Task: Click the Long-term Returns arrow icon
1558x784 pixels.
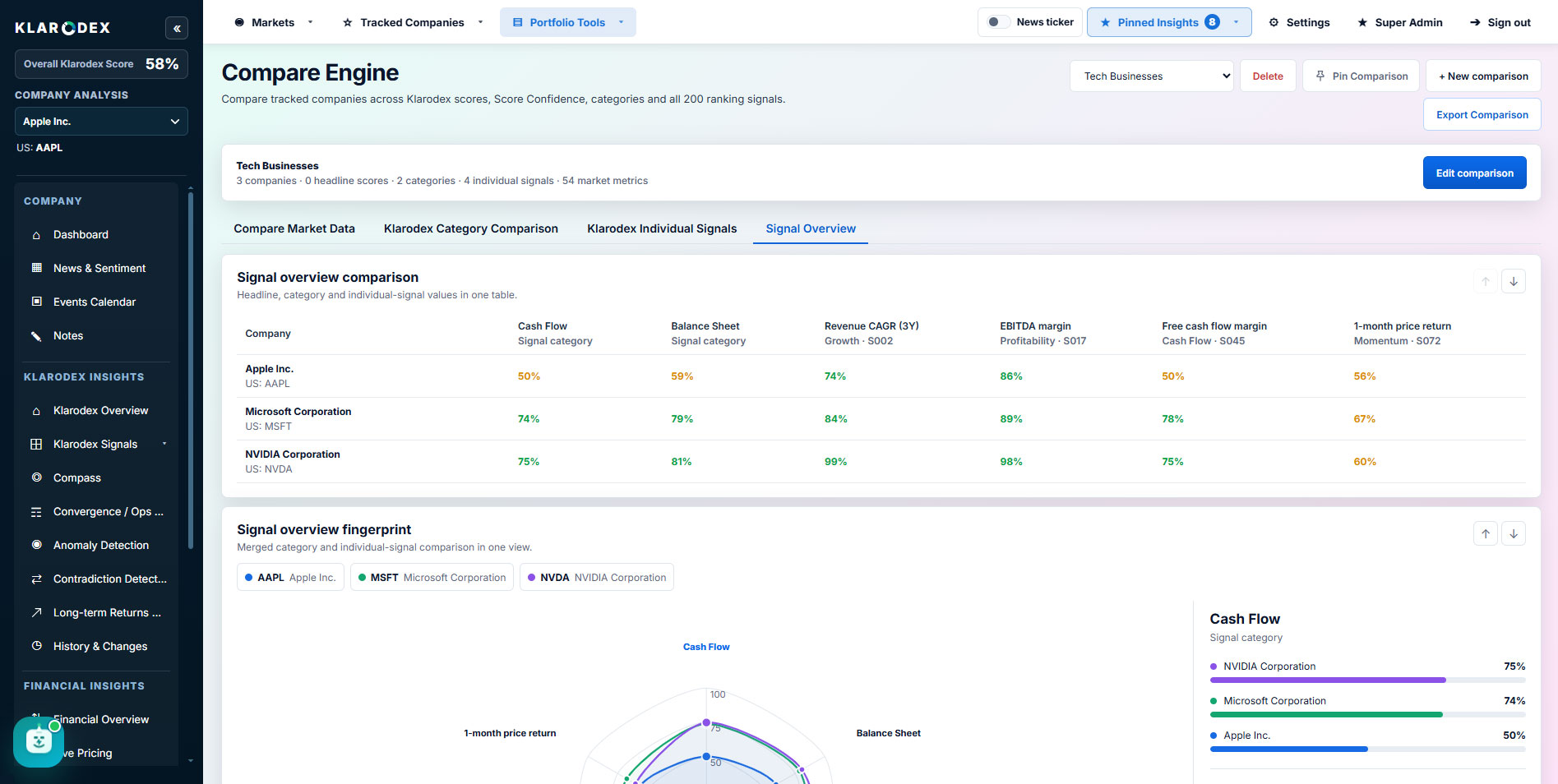Action: click(x=36, y=612)
